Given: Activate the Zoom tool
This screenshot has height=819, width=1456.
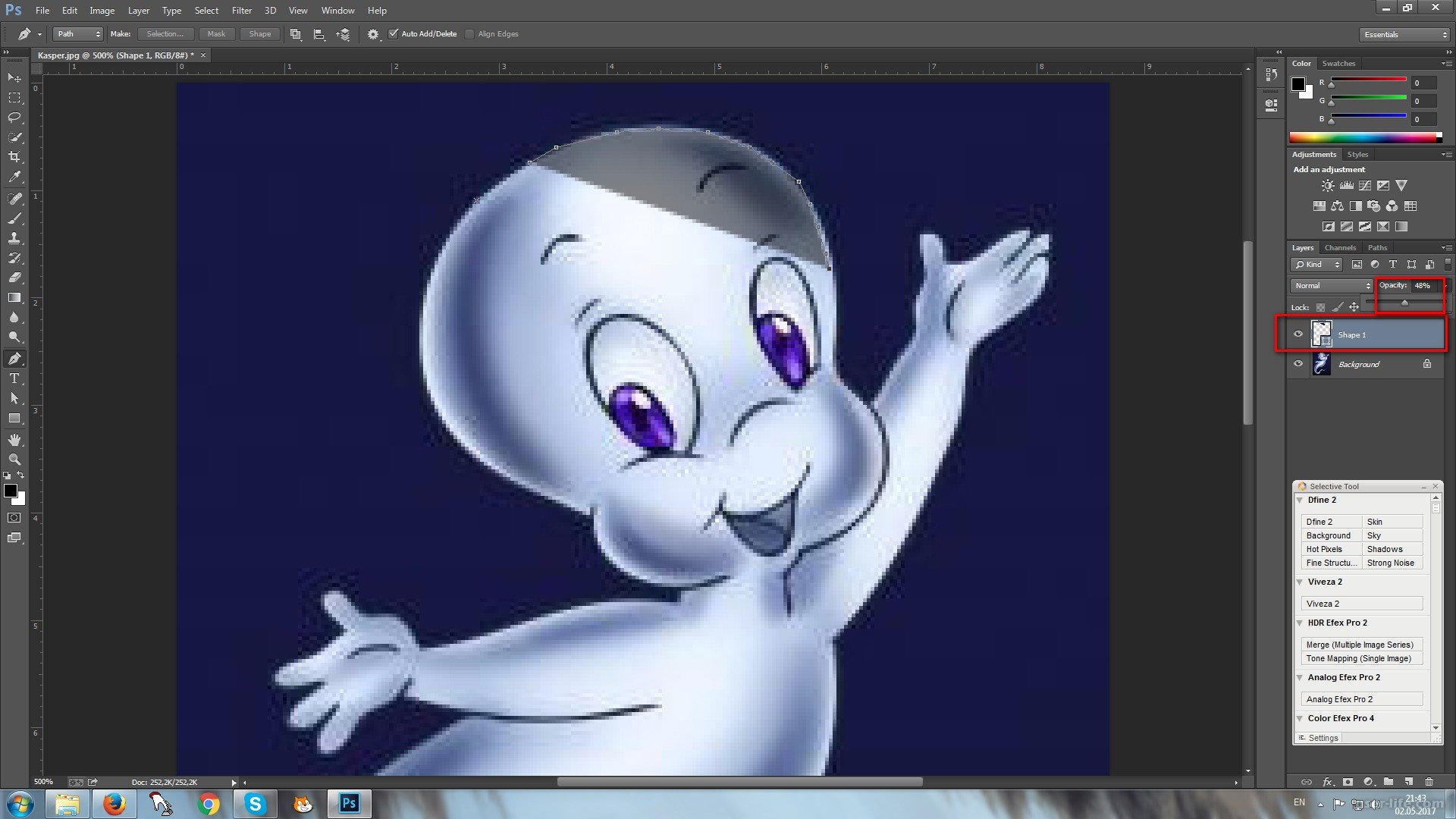Looking at the screenshot, I should 14,460.
